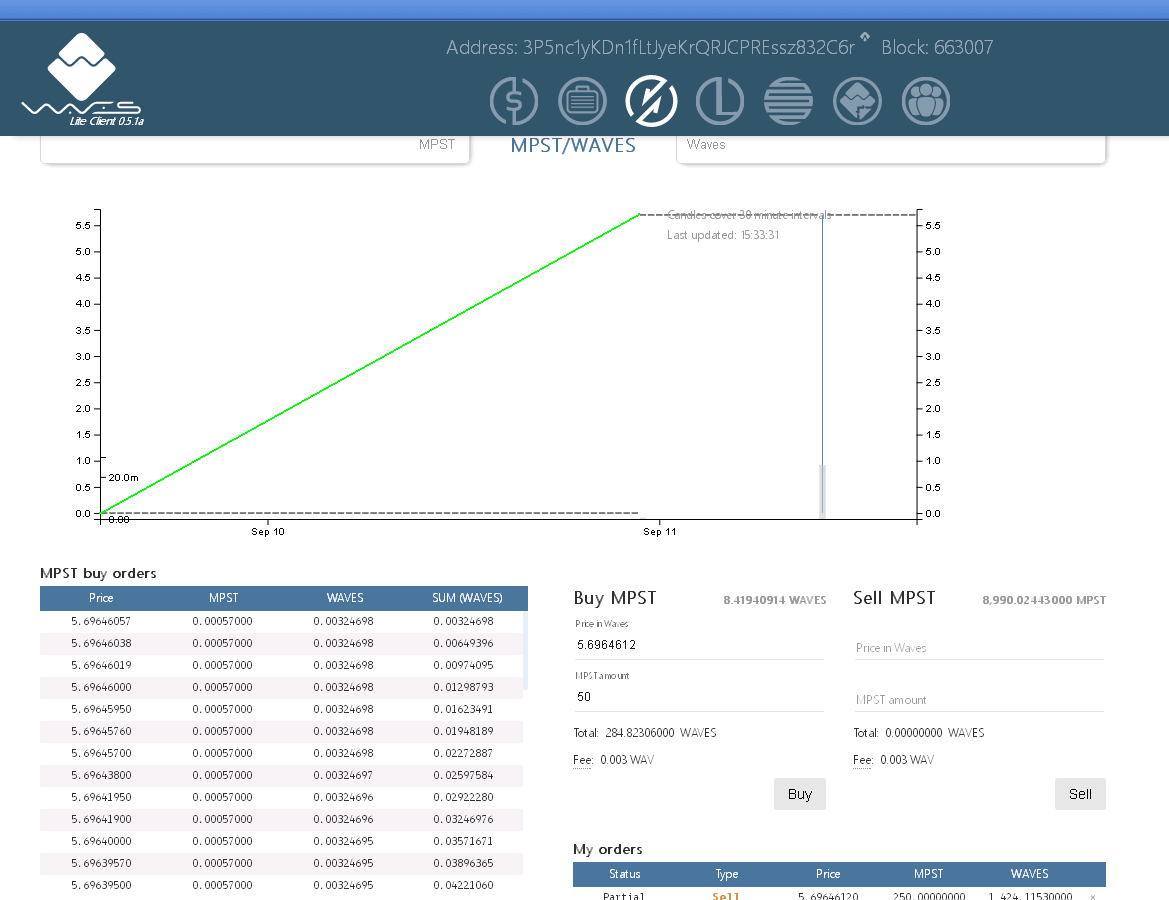Click the 8.41940914 WAVES balance

click(775, 600)
